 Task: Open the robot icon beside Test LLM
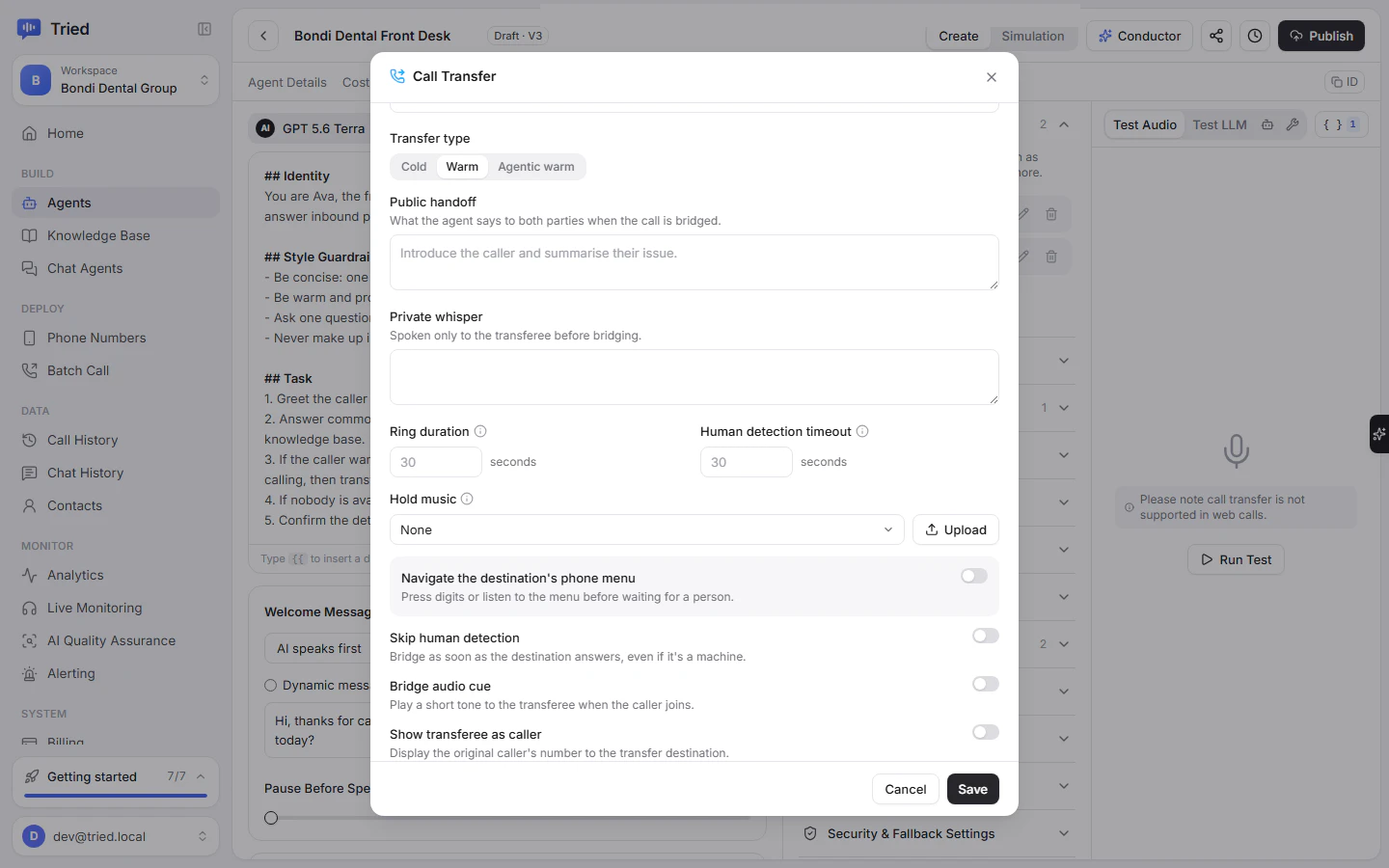1267,124
